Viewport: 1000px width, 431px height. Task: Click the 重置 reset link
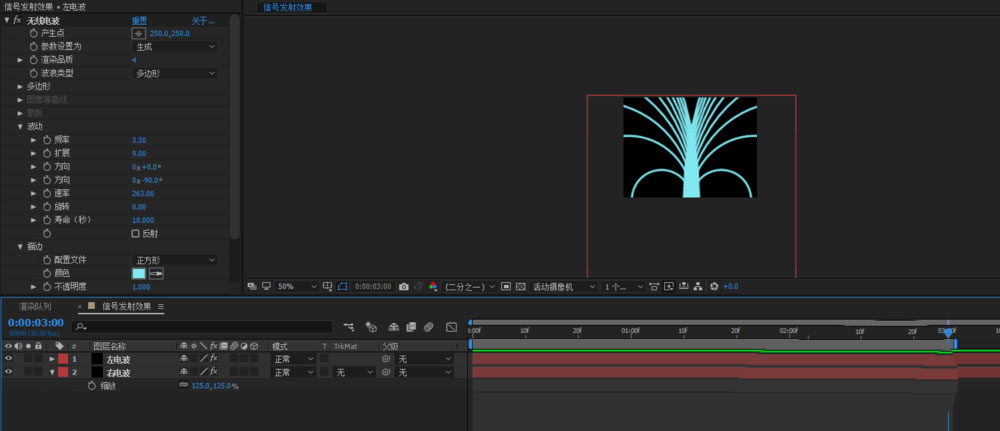click(139, 20)
